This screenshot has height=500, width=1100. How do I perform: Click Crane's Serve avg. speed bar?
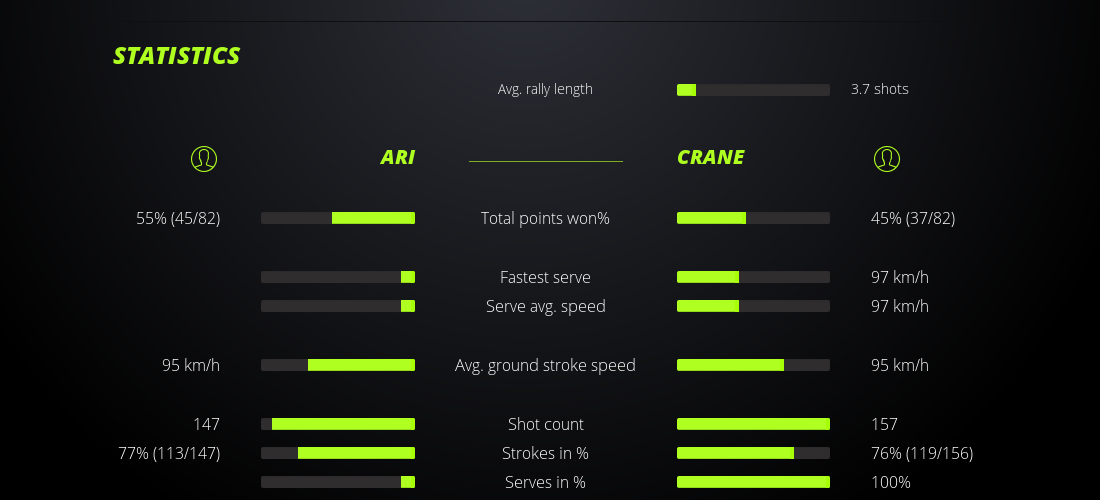click(x=753, y=306)
